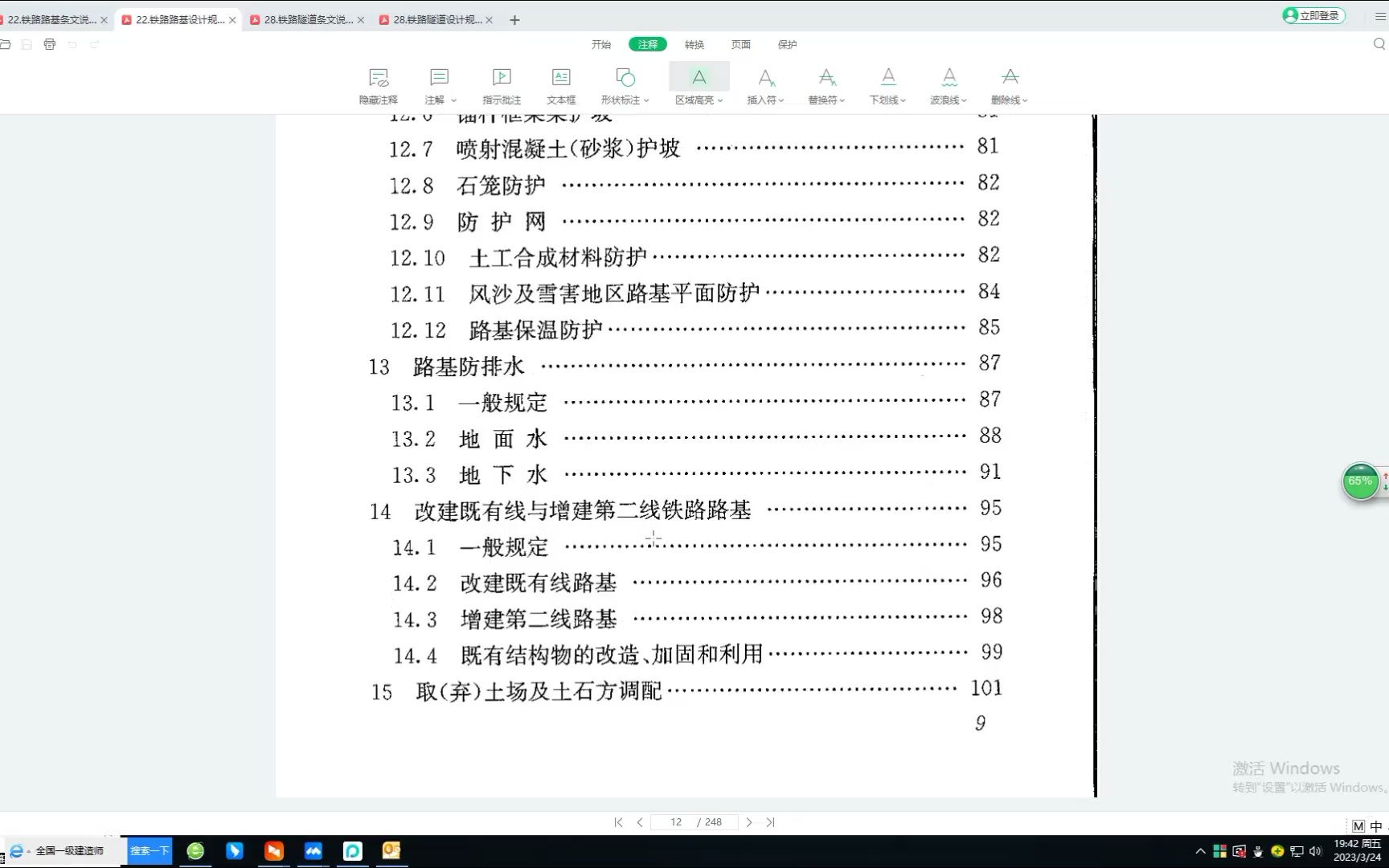Open the 注解 dropdown arrow

coord(453,100)
